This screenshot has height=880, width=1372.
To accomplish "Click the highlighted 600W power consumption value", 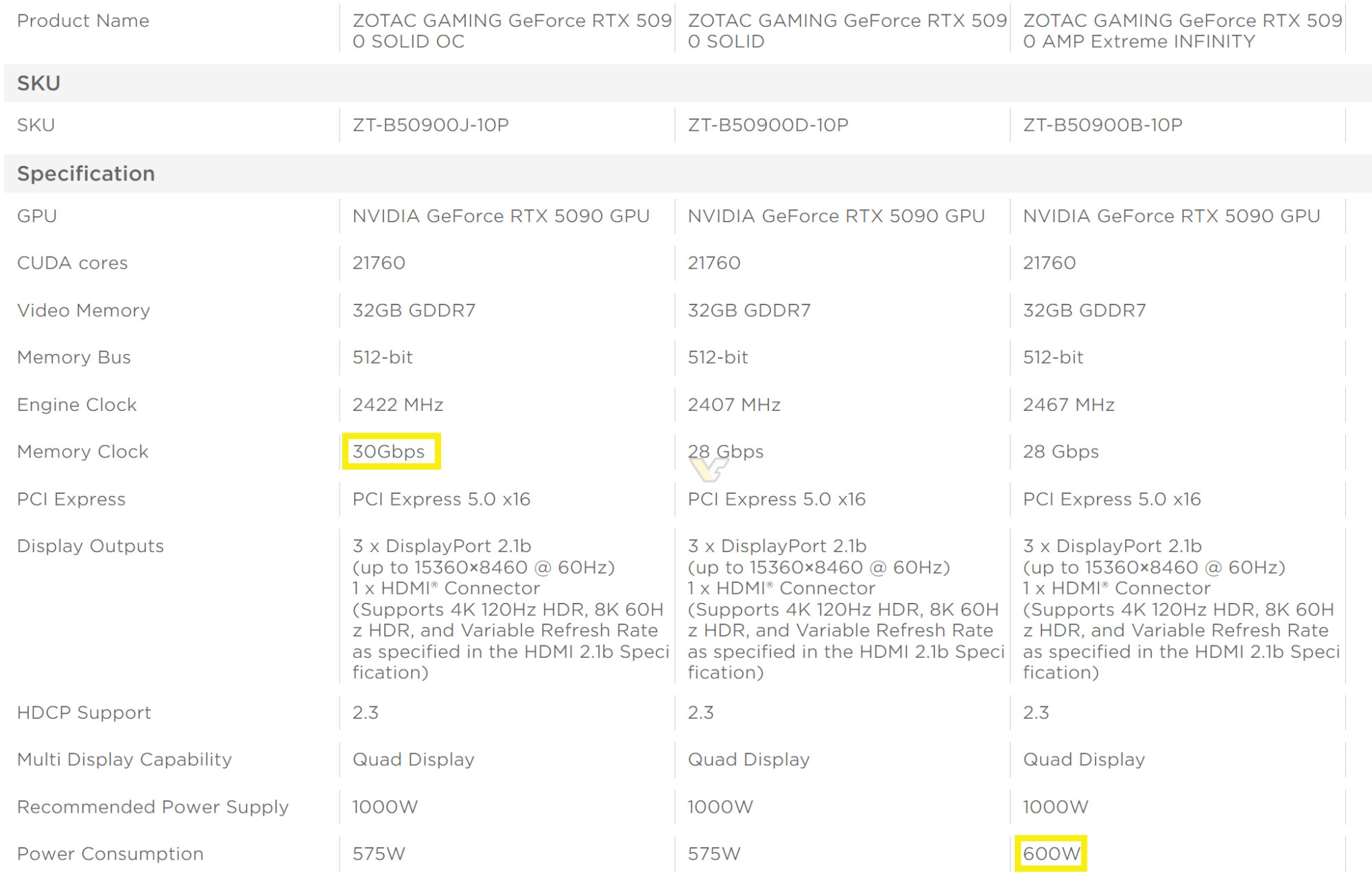I will coord(1050,854).
